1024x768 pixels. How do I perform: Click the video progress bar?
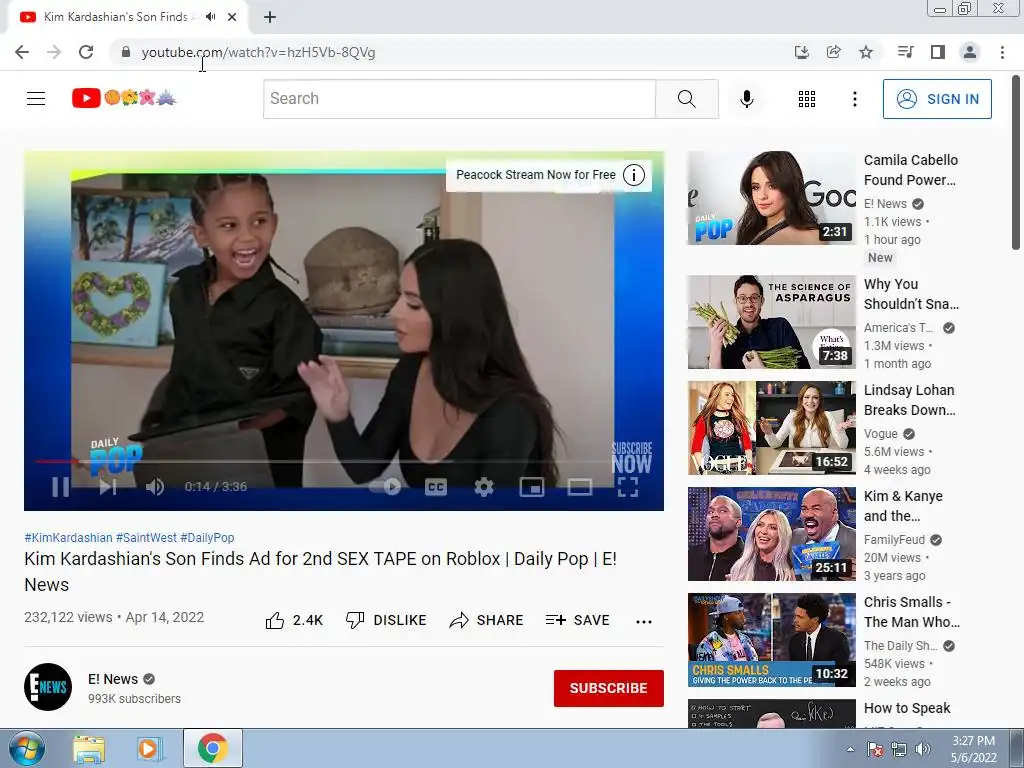click(x=344, y=461)
